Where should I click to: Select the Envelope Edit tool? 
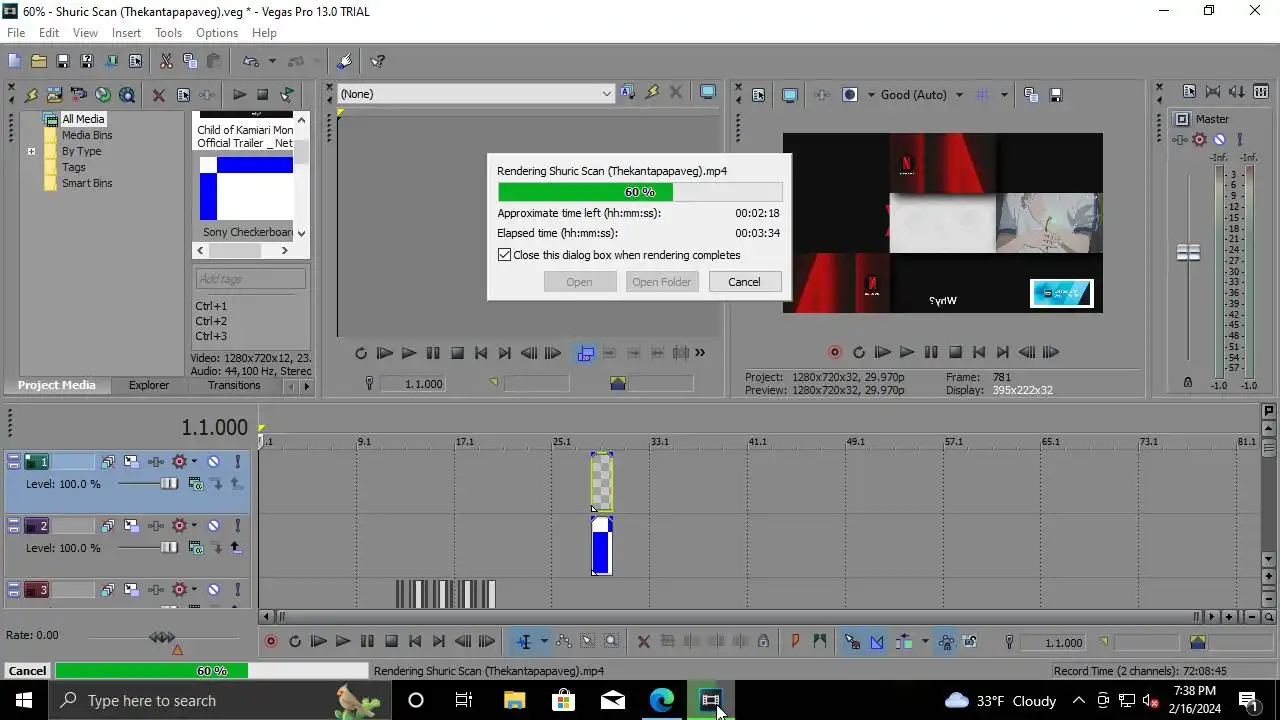[x=563, y=642]
